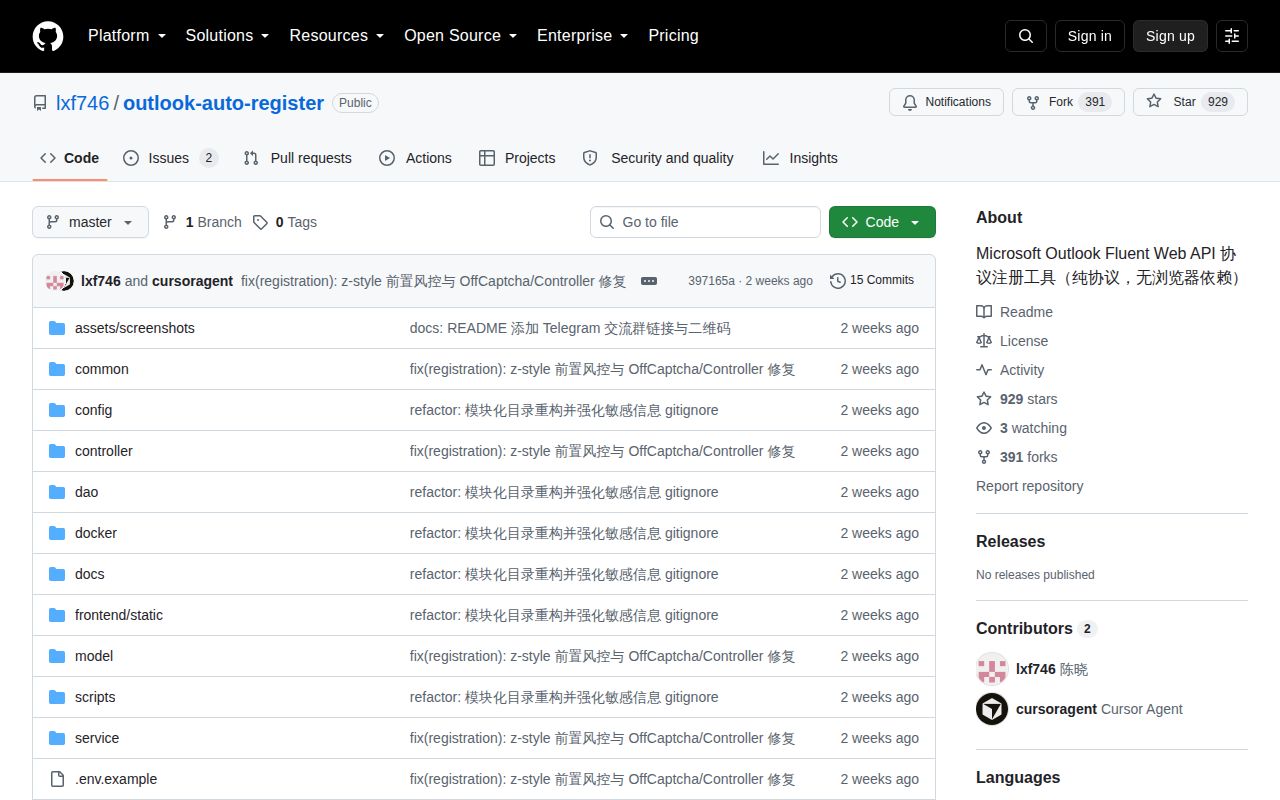The image size is (1280, 800).
Task: Open the Projects tab
Action: click(x=517, y=158)
